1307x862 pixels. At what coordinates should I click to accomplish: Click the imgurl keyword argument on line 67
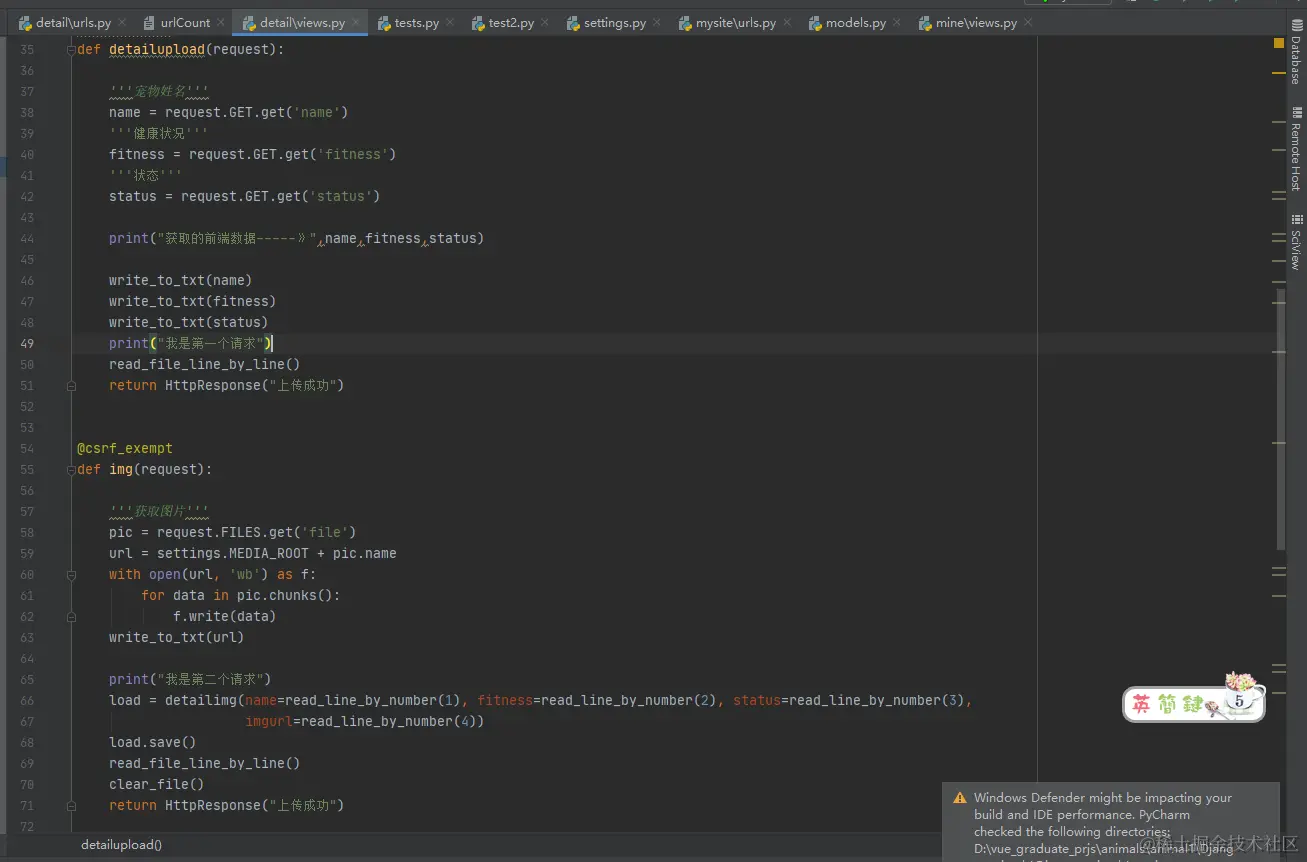tap(269, 721)
